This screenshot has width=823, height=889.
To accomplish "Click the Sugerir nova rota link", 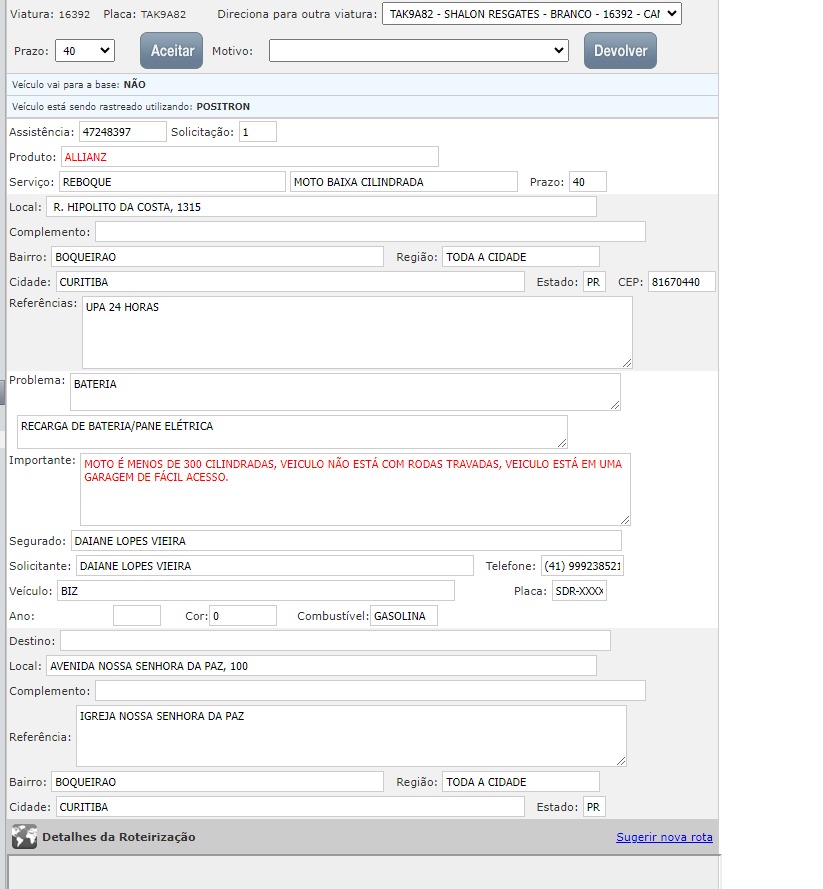I will (x=664, y=837).
